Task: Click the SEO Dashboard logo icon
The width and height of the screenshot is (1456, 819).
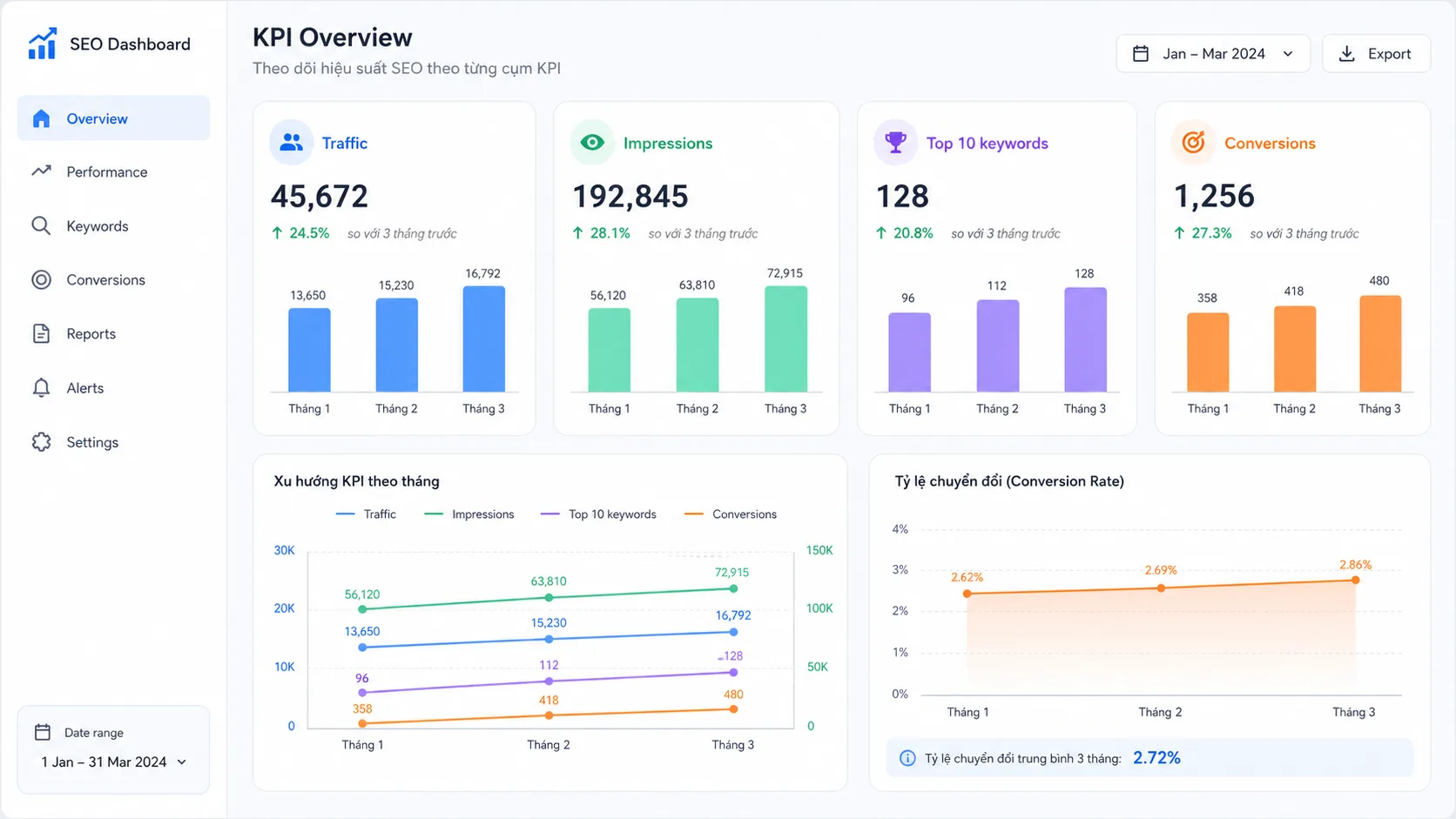Action: click(42, 44)
